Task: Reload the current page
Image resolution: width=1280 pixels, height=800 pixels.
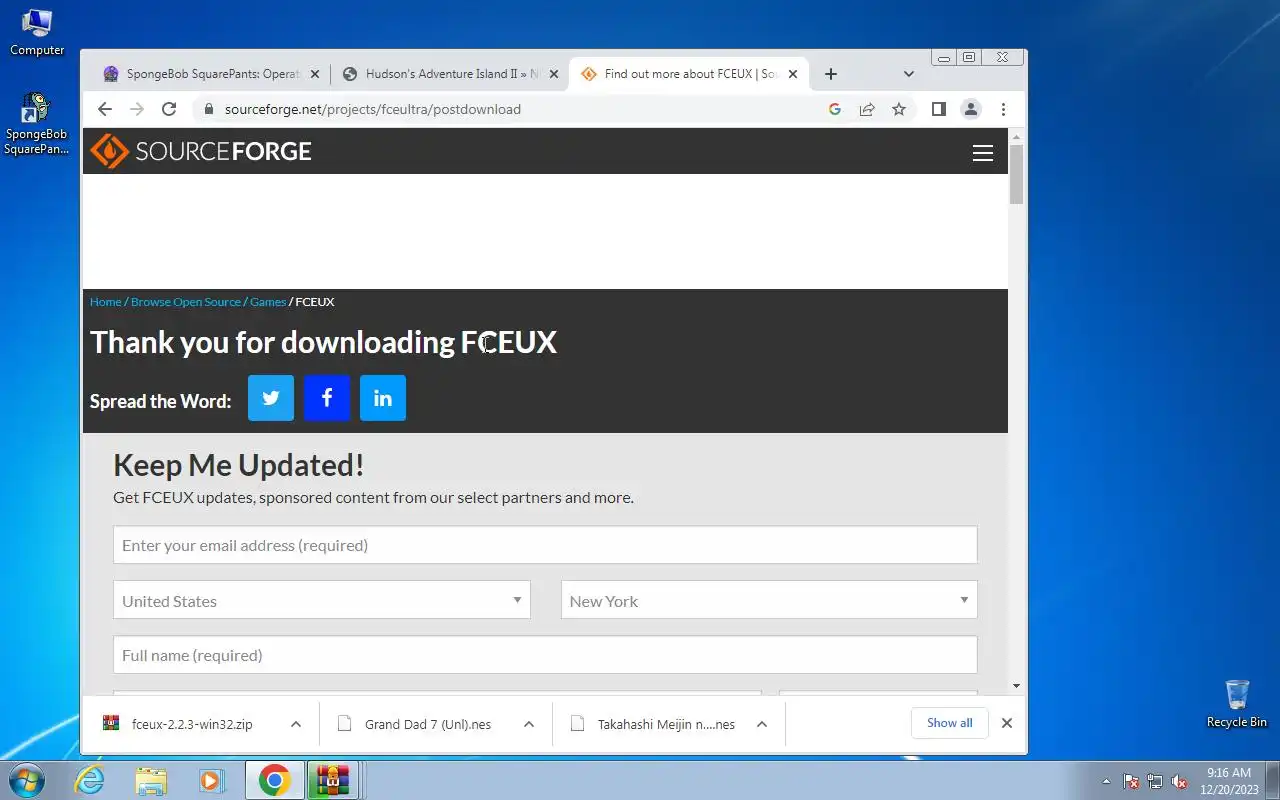Action: pyautogui.click(x=169, y=109)
